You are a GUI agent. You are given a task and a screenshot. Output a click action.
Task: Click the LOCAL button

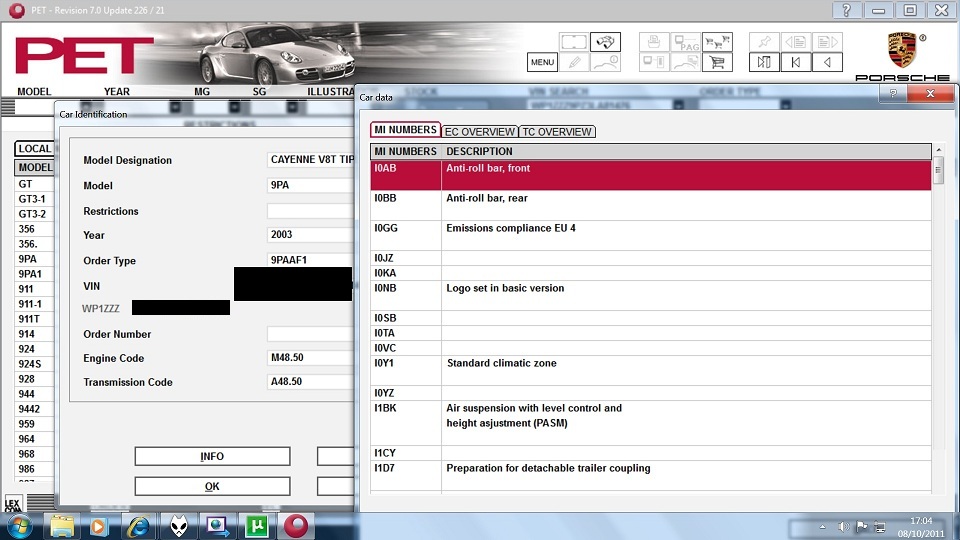34,148
